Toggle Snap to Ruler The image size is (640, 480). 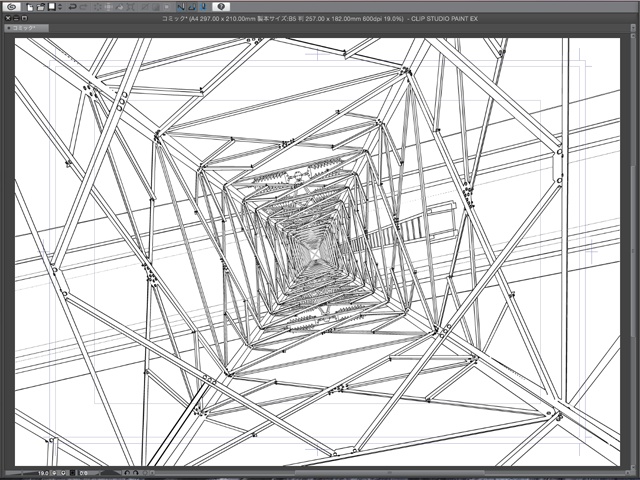tap(181, 7)
